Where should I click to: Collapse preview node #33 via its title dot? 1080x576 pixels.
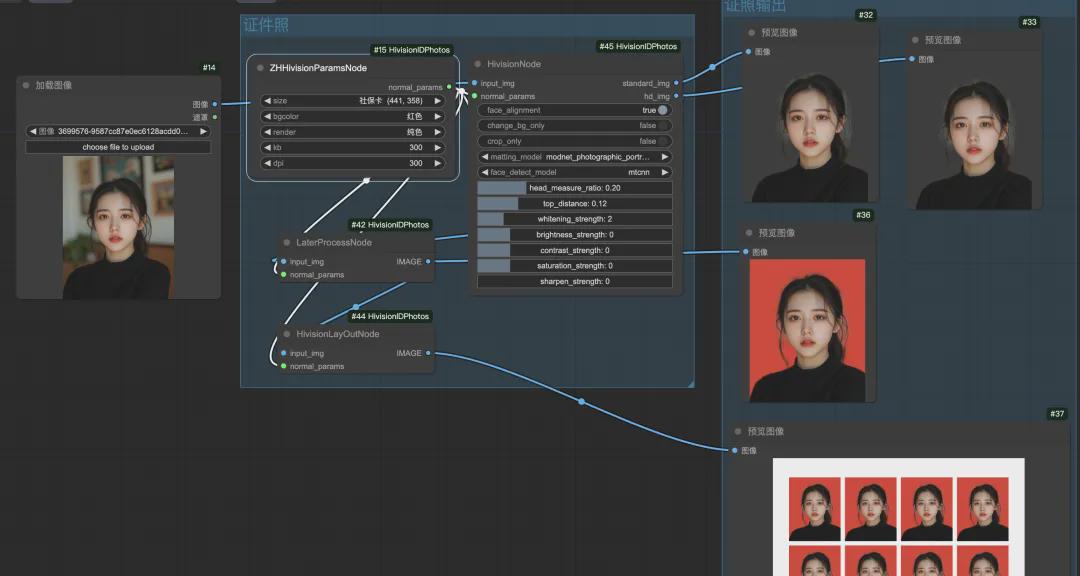point(915,40)
